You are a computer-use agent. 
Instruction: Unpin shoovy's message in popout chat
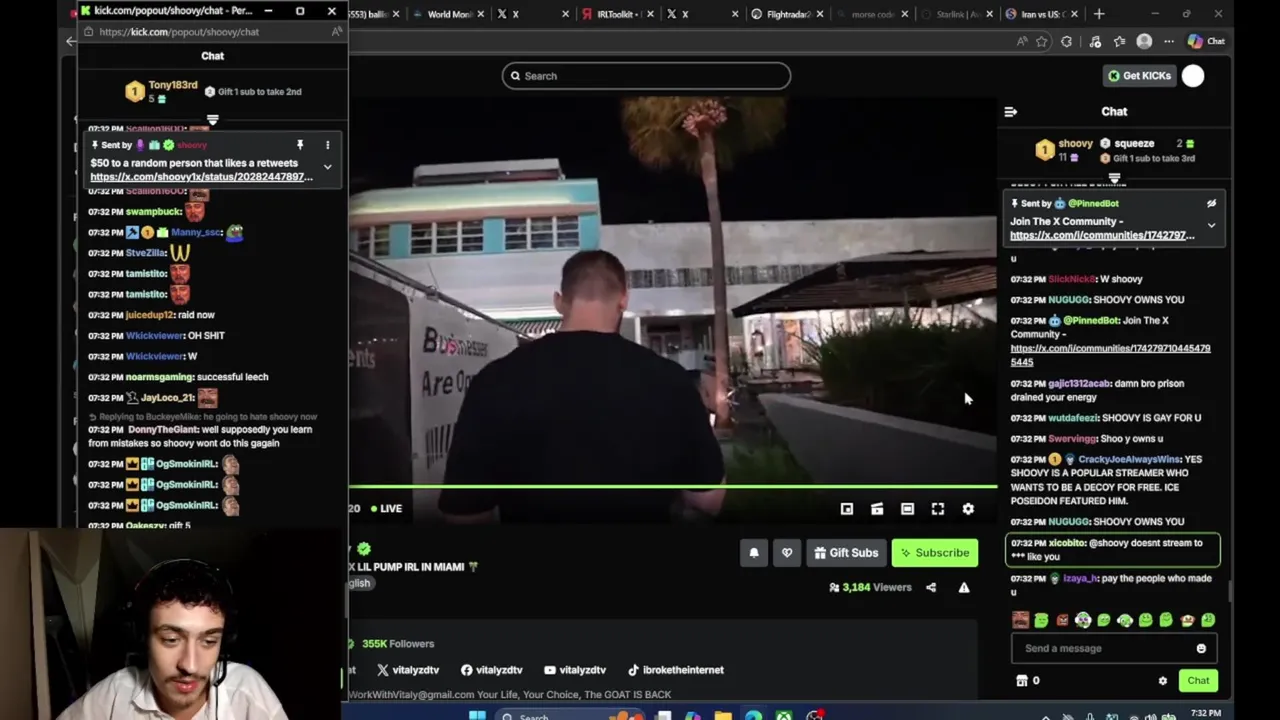point(299,145)
